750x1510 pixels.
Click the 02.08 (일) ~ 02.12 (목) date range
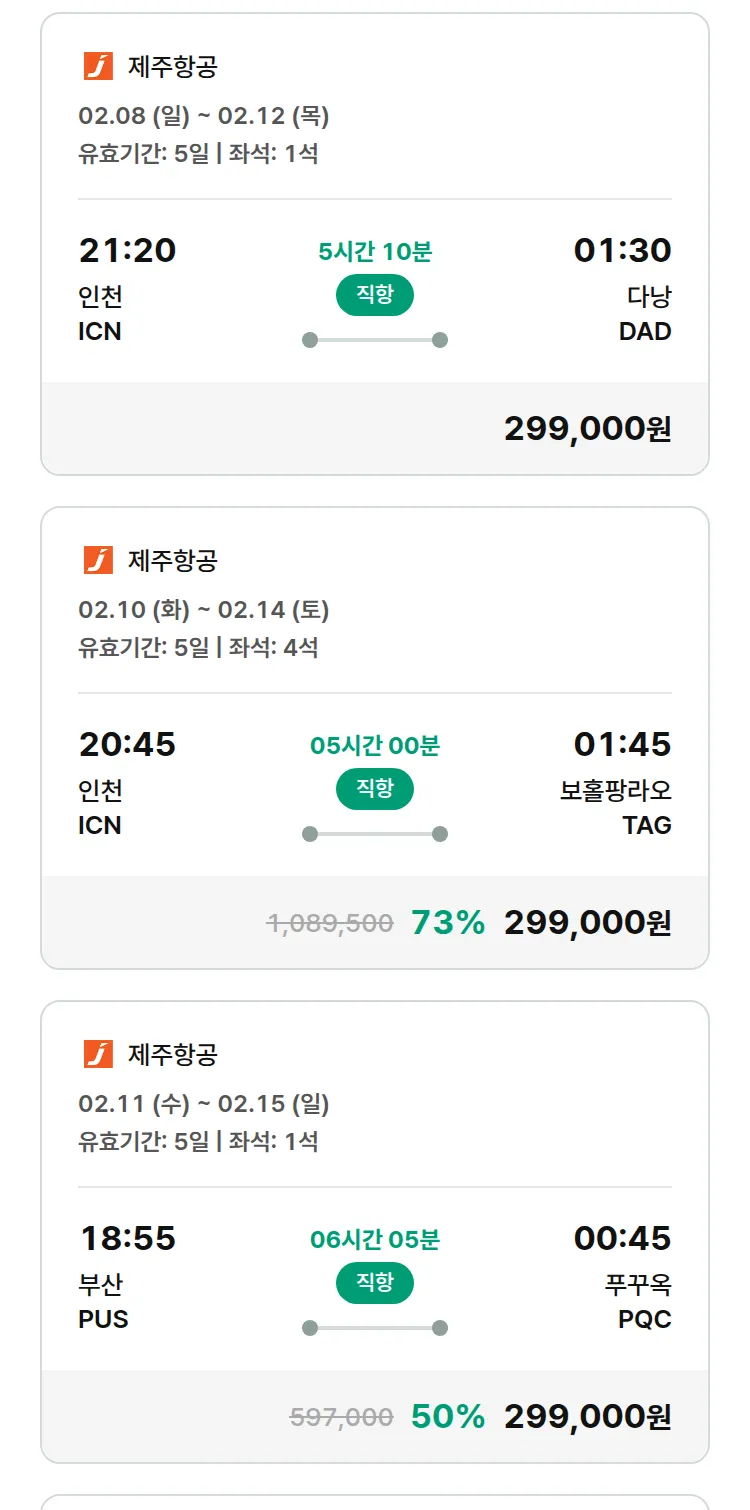click(204, 117)
